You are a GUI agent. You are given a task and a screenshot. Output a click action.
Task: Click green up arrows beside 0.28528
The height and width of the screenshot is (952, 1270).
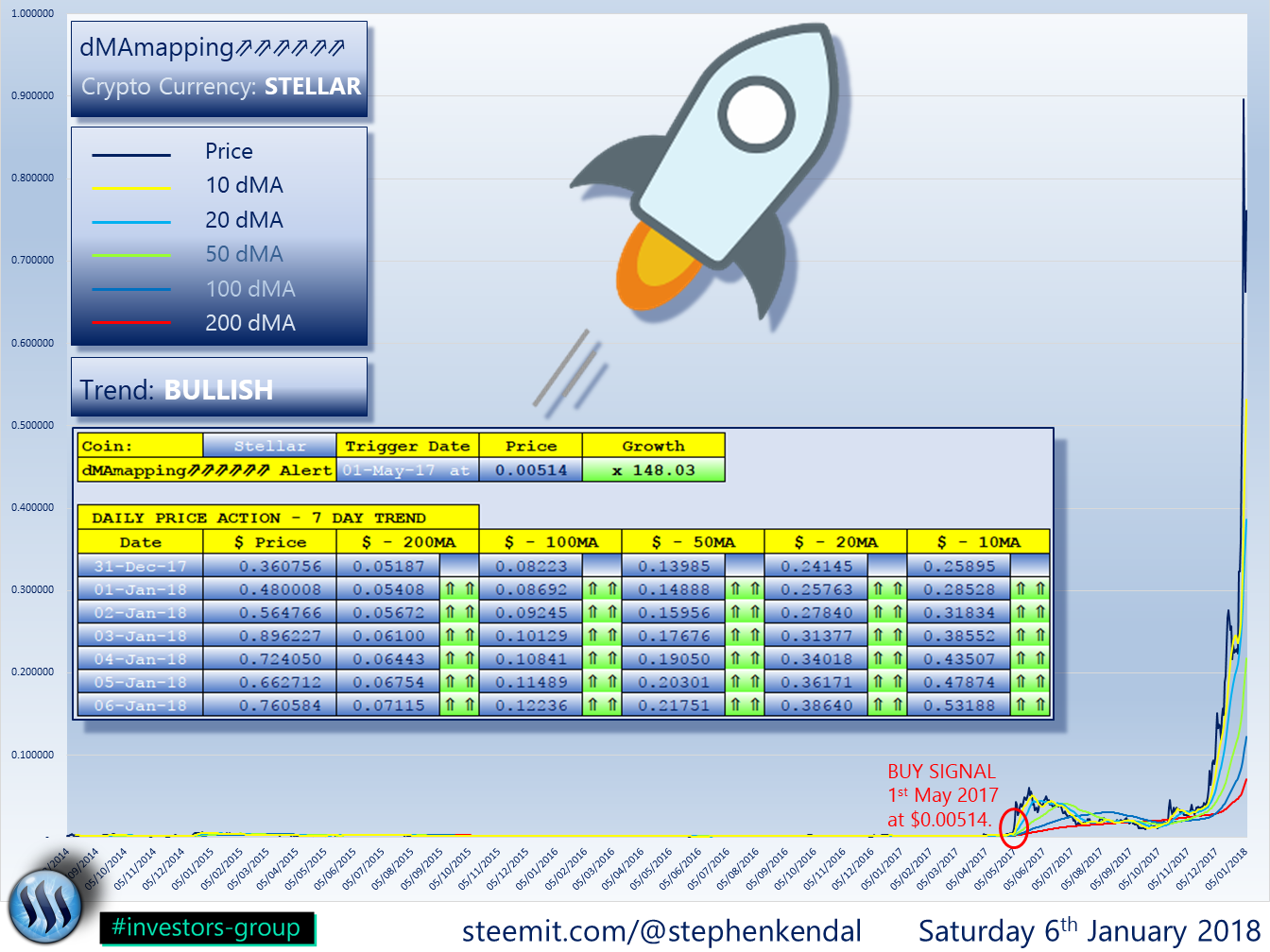click(x=1030, y=589)
